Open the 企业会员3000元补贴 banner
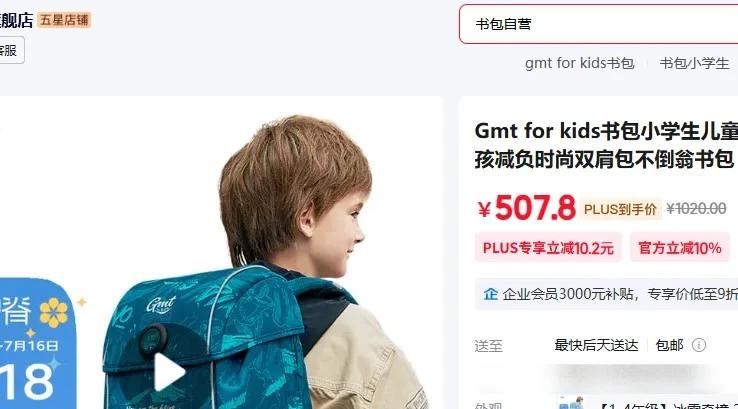Screen dimensions: 738x409 click(x=607, y=294)
